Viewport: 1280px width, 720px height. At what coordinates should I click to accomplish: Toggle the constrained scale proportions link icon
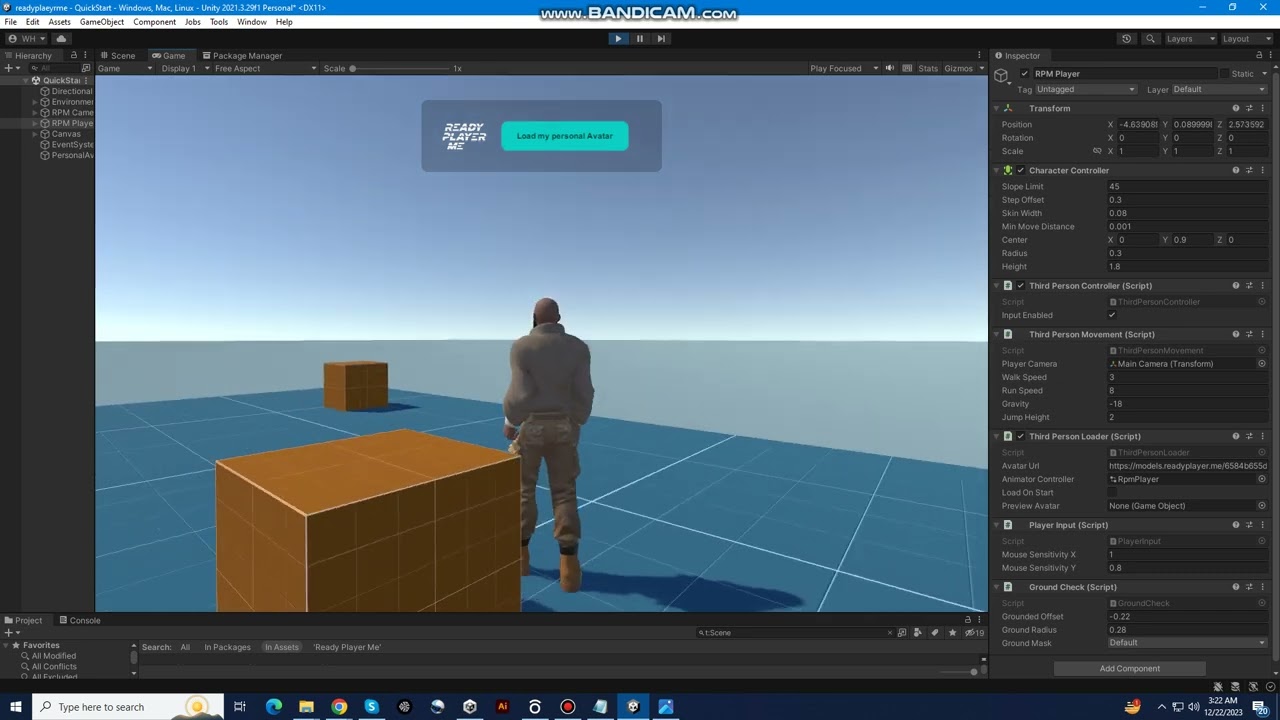pos(1097,151)
